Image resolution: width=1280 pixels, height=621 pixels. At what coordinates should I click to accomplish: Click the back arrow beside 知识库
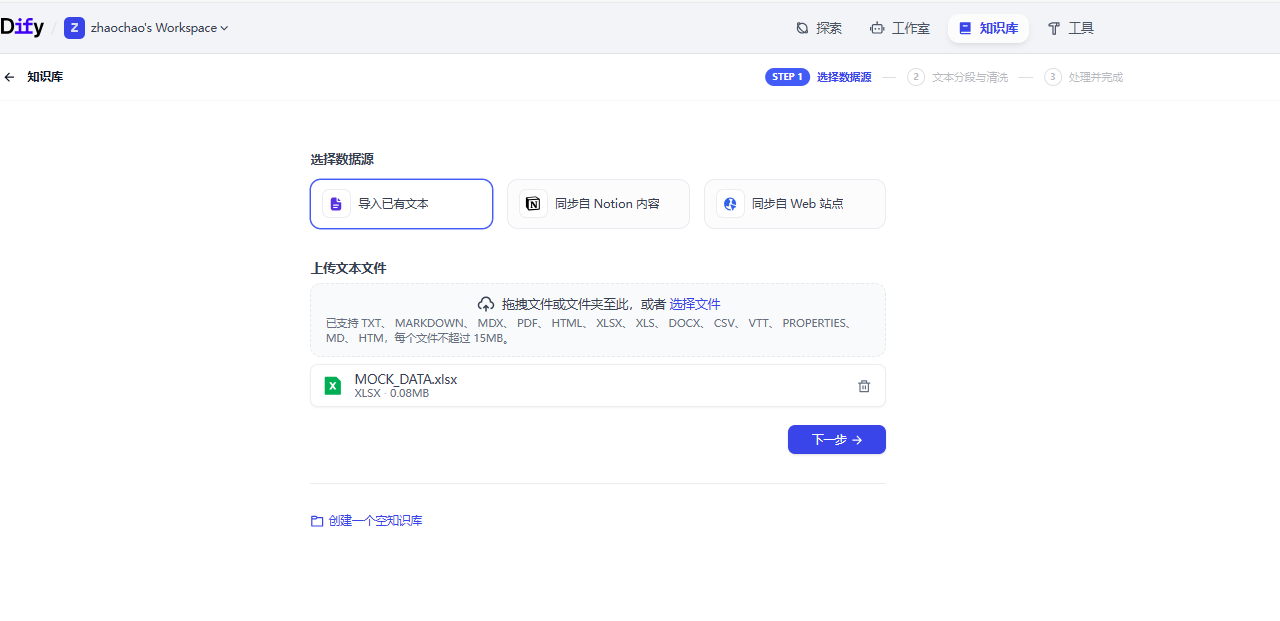point(10,77)
